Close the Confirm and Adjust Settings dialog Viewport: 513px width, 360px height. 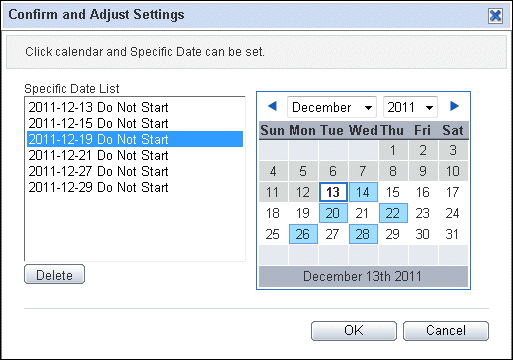click(x=495, y=15)
